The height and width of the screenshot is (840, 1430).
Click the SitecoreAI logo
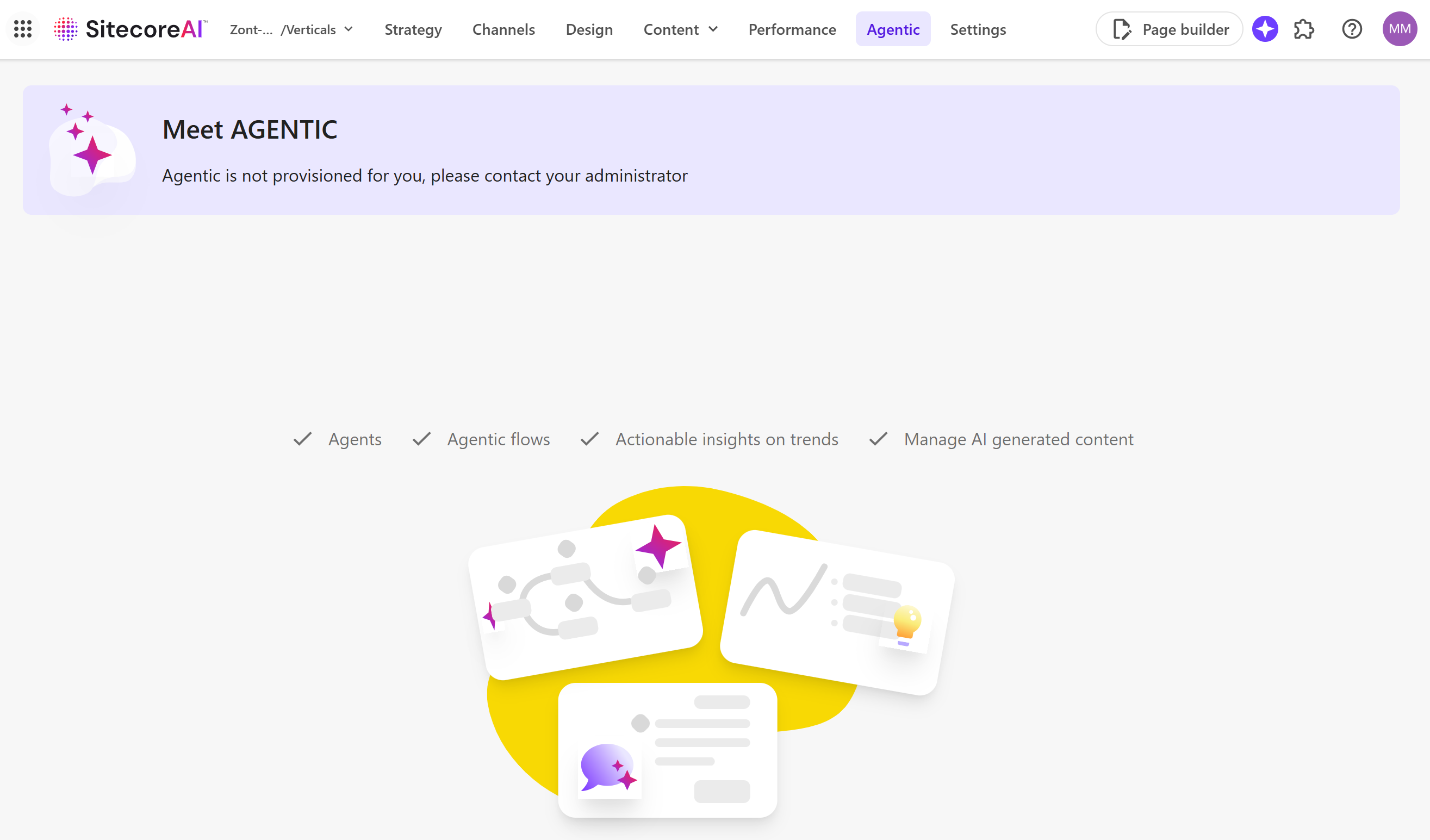point(130,29)
